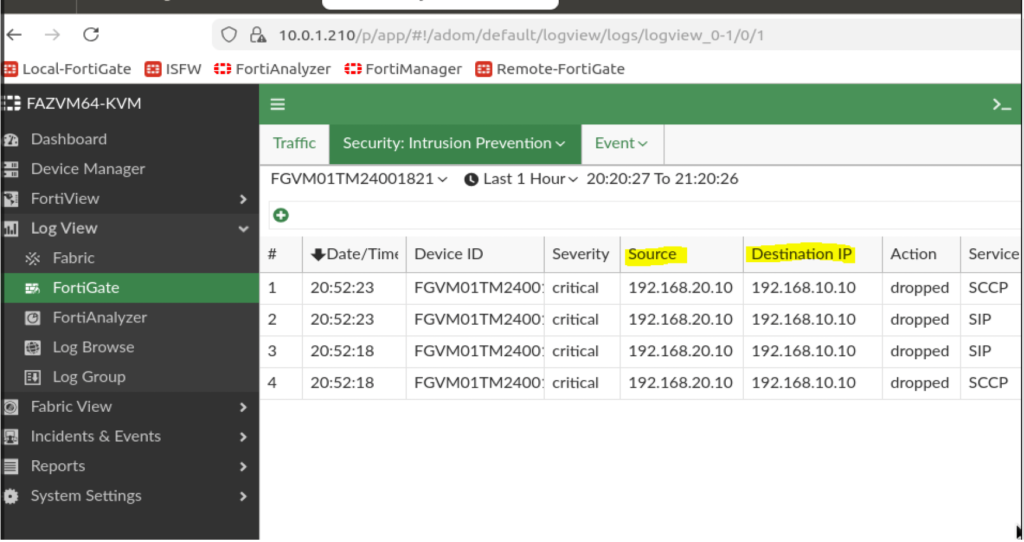Click the time range 20:20:27 To 21:20:26
The width and height of the screenshot is (1024, 542).
(662, 179)
